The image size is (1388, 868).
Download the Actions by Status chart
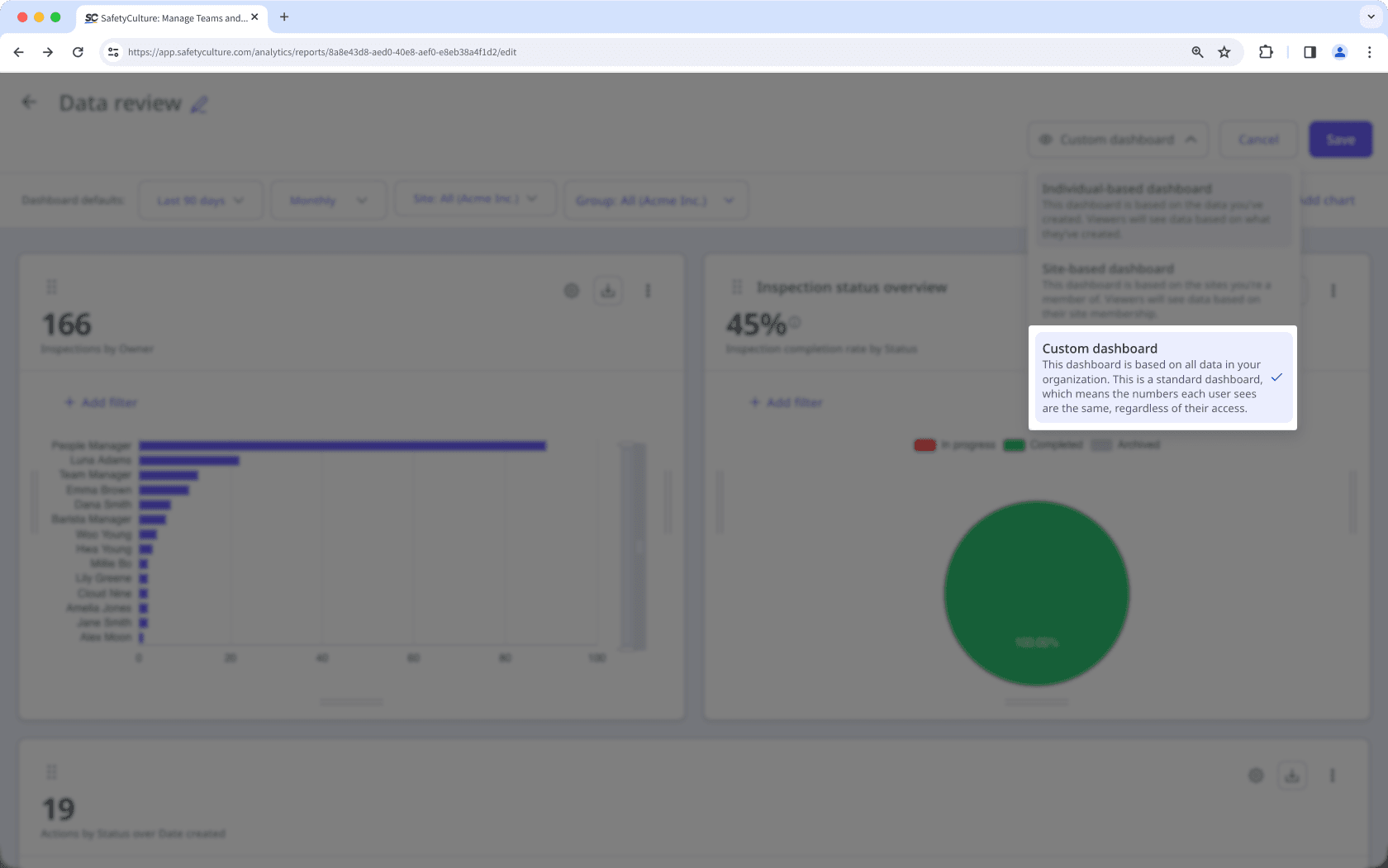(1292, 776)
